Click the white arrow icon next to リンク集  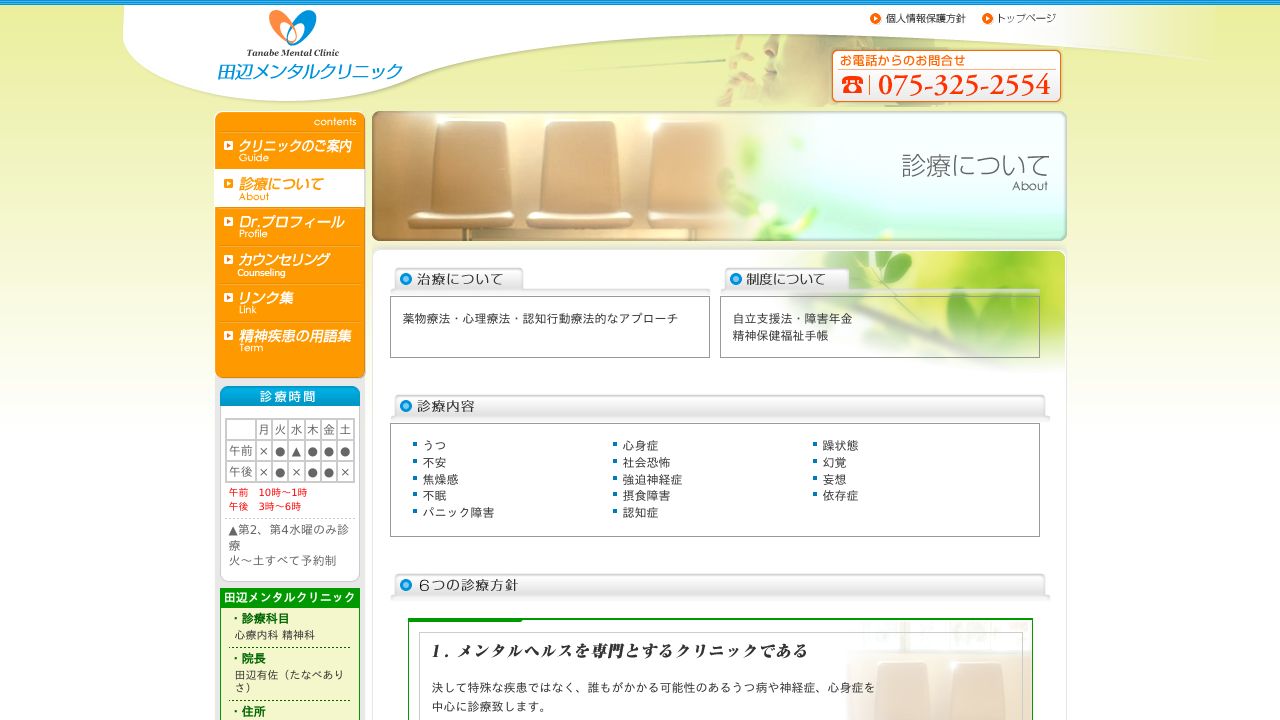coord(227,297)
